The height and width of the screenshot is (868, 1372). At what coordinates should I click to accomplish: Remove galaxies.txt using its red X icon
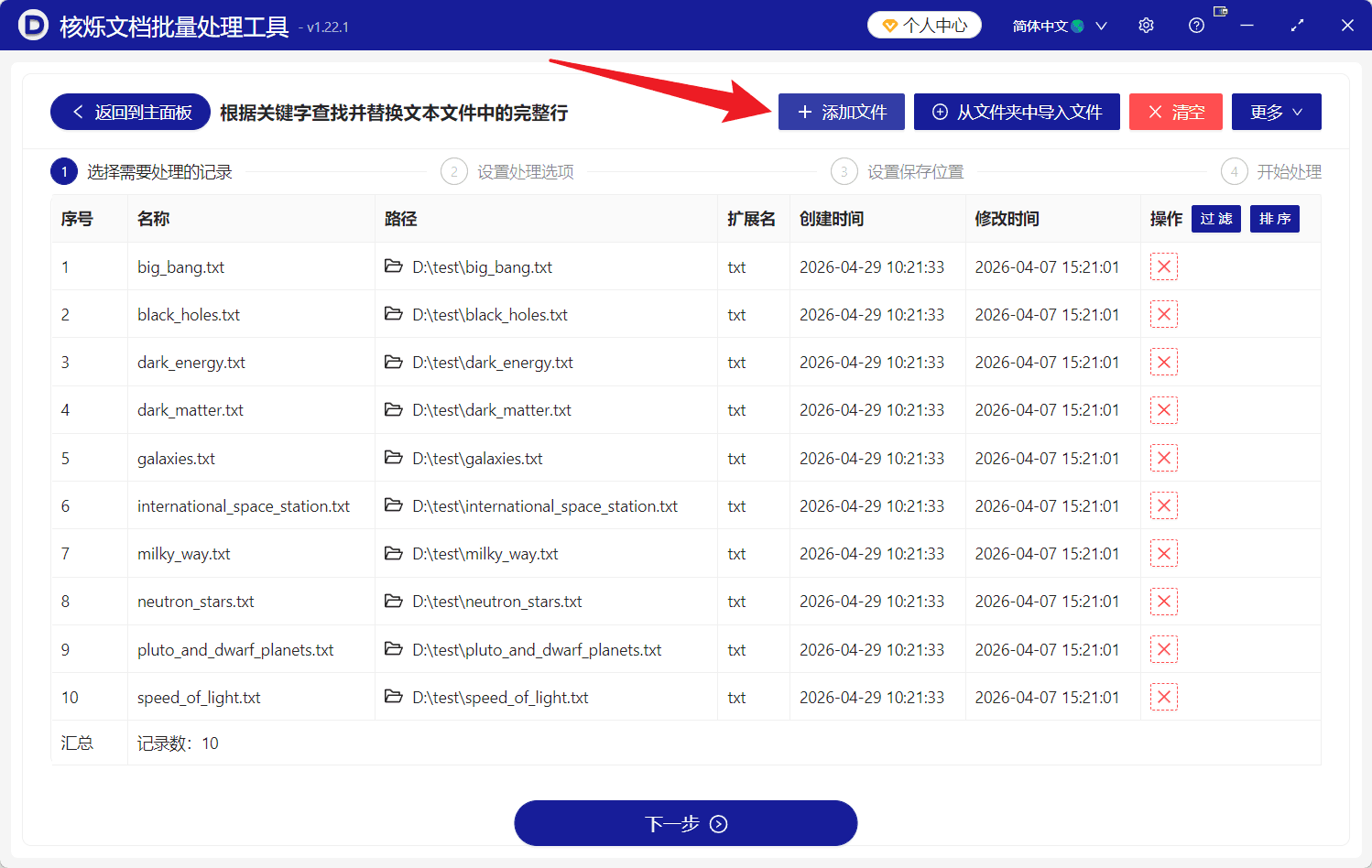pyautogui.click(x=1163, y=457)
